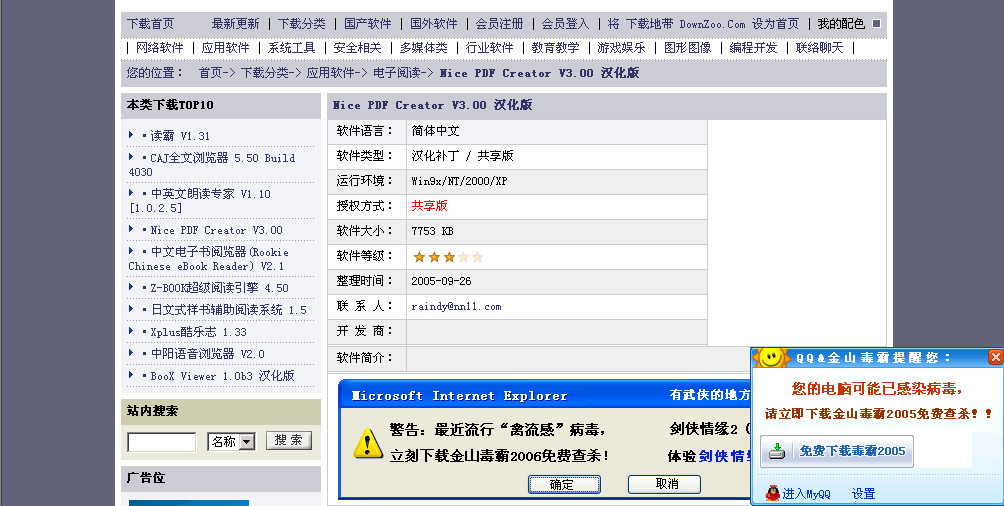Screen dimensions: 1004x506
Task: Select 系统工具 category
Action: pyautogui.click(x=291, y=47)
